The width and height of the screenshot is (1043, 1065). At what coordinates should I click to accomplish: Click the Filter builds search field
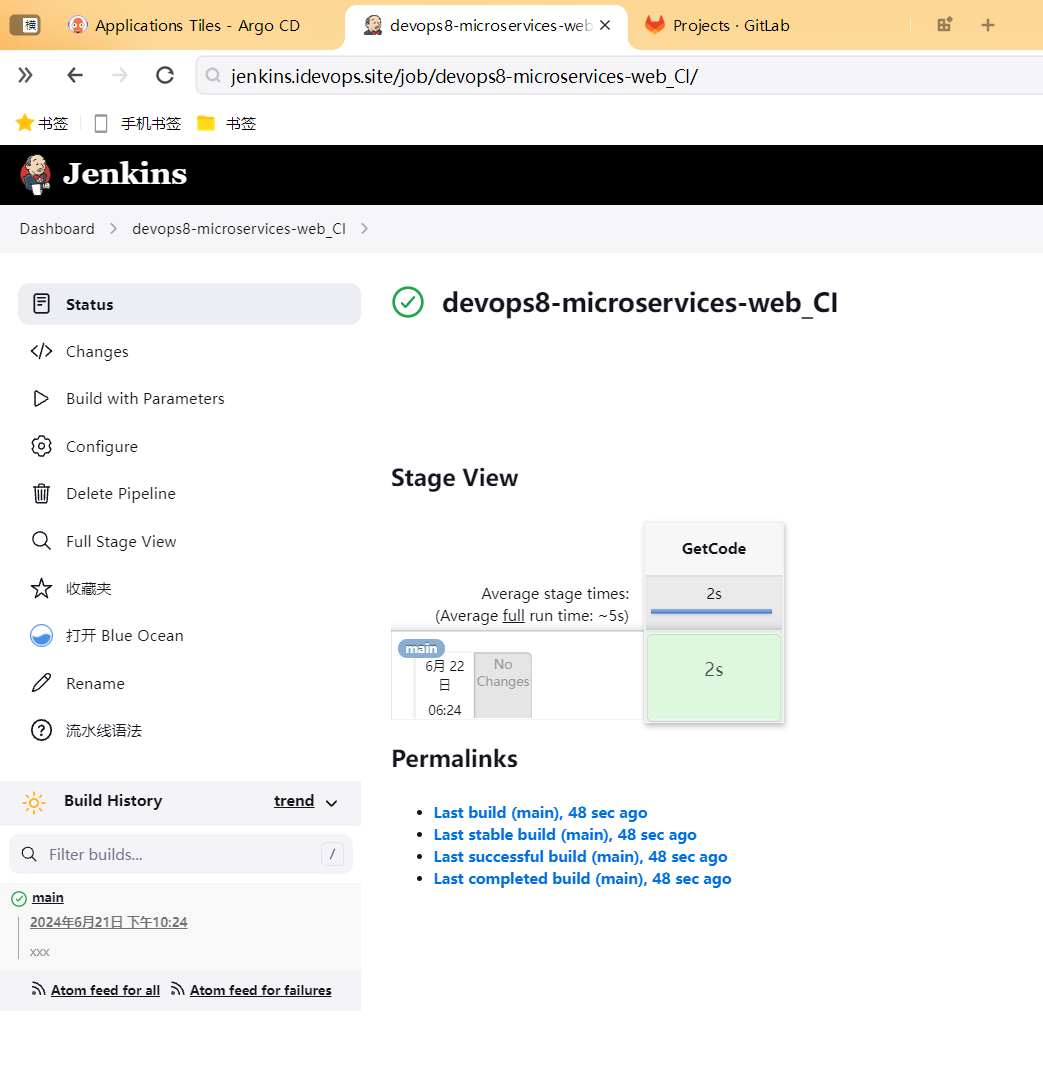point(181,854)
